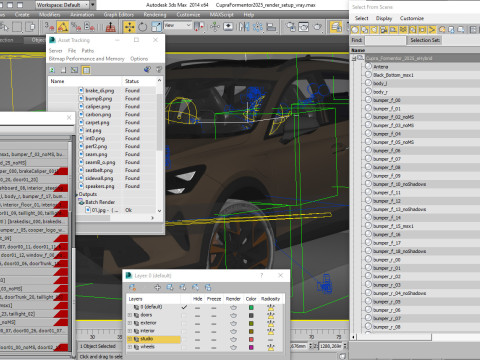Toggle Render teapot for interior layer
Viewport: 480px width, 360px height.
[233, 331]
